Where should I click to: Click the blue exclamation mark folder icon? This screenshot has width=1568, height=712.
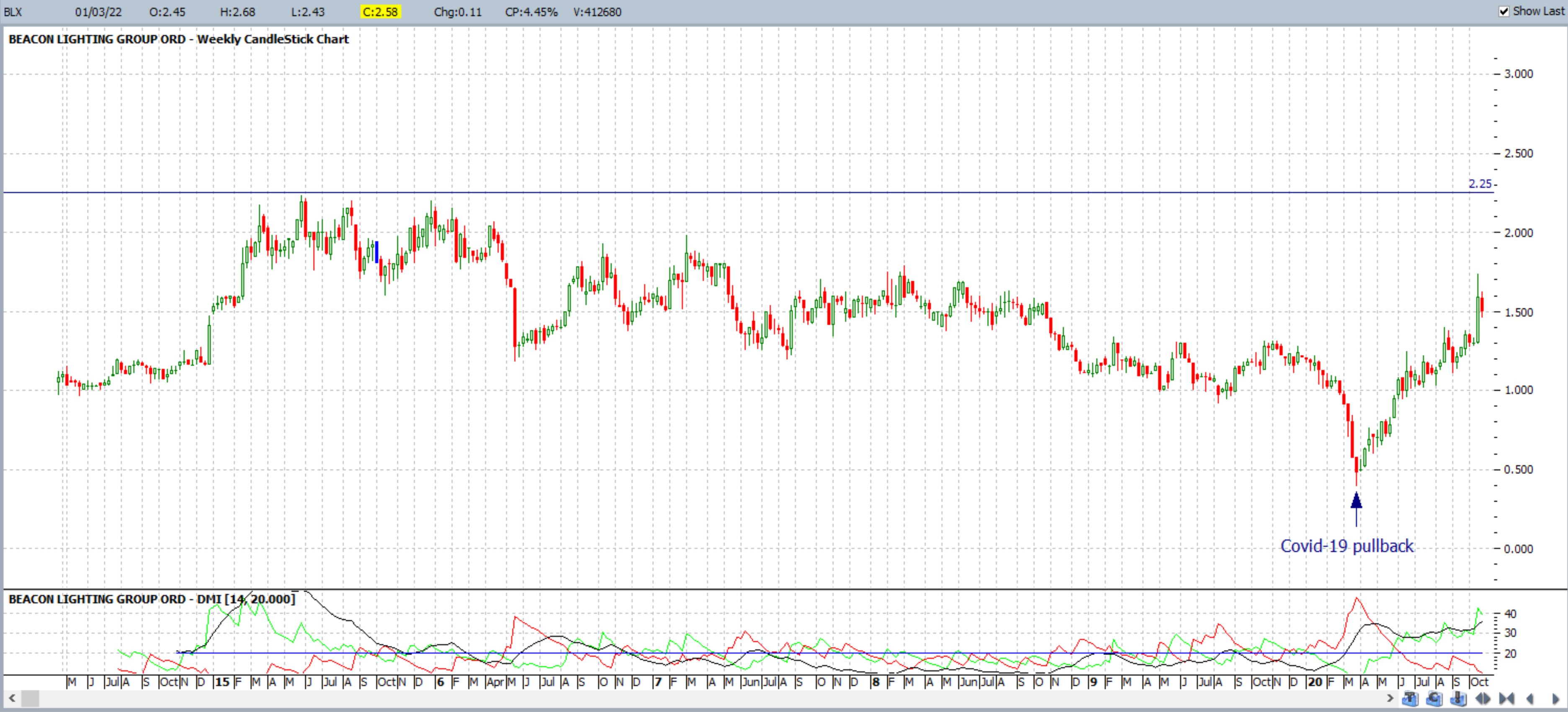click(x=1458, y=699)
